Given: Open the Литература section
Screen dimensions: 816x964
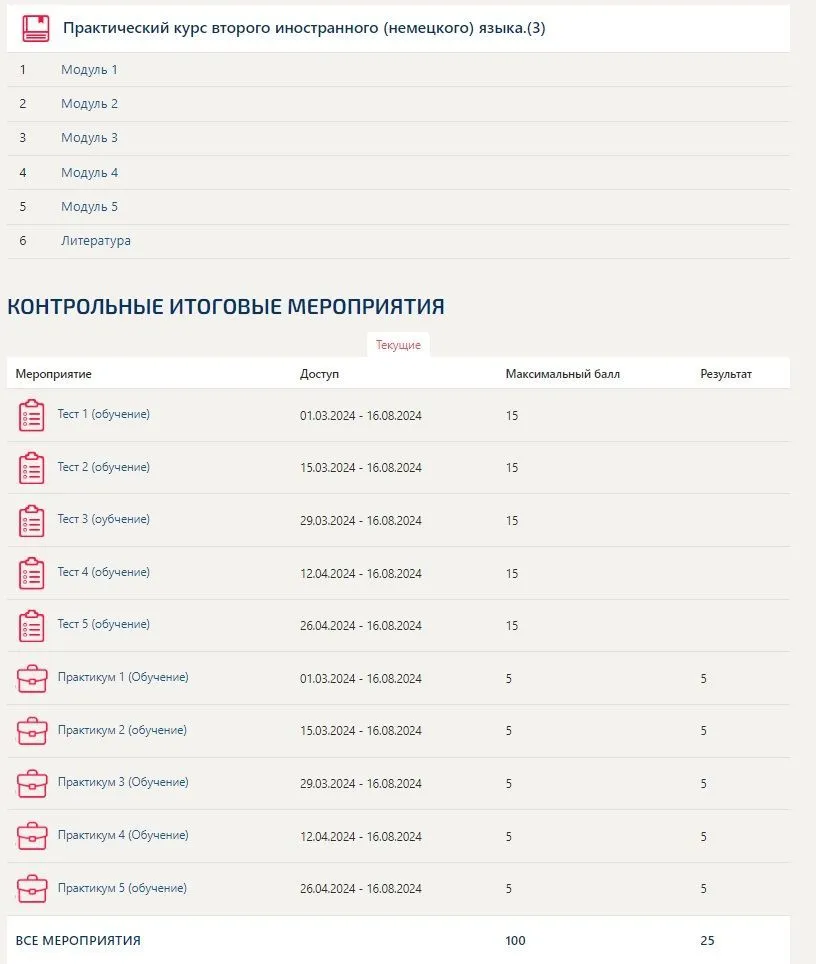Looking at the screenshot, I should click(x=95, y=241).
